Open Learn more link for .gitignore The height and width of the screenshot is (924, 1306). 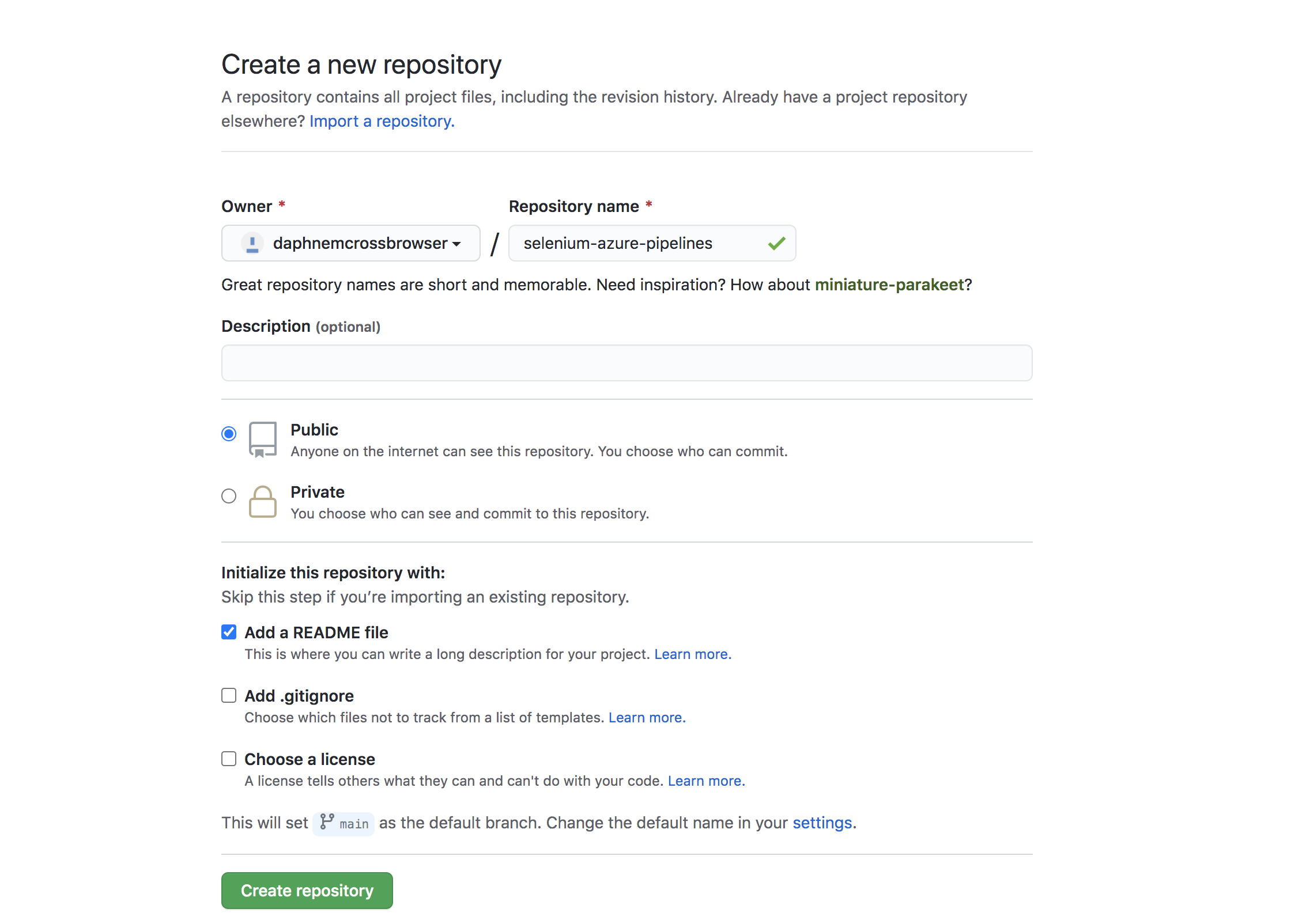point(647,718)
